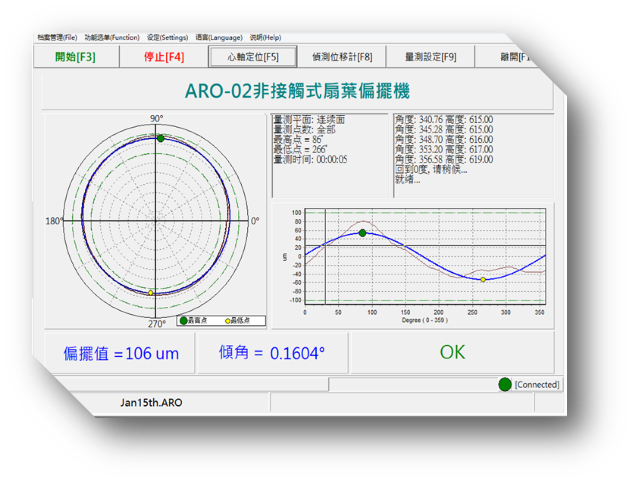Click the 0° label on polar plot

click(x=255, y=221)
